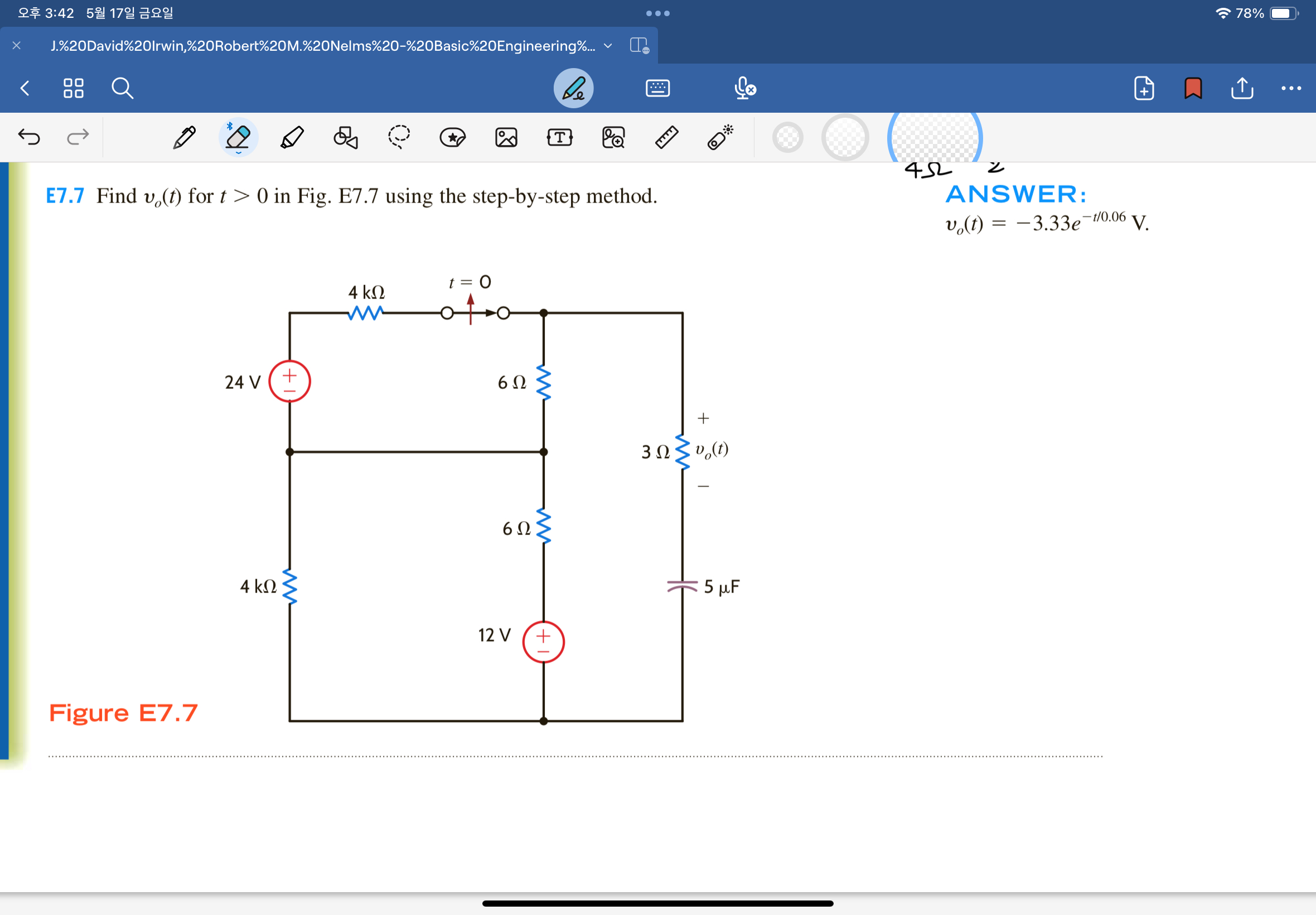Select the Highlighter tool
Screen dimensions: 1316x915
pos(292,138)
